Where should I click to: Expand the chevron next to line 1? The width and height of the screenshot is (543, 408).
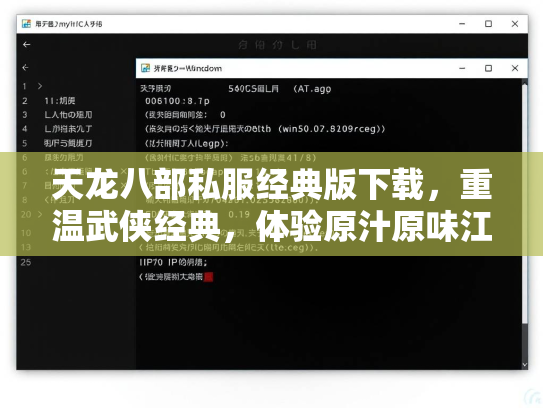click(x=40, y=86)
